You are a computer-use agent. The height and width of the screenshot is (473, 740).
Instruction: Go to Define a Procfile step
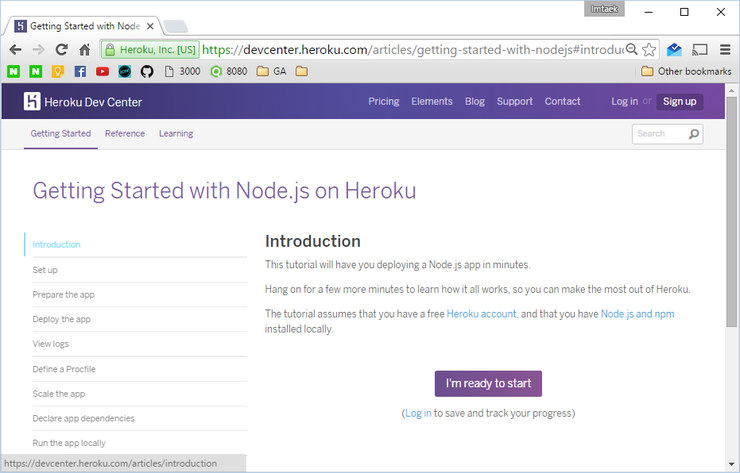64,369
